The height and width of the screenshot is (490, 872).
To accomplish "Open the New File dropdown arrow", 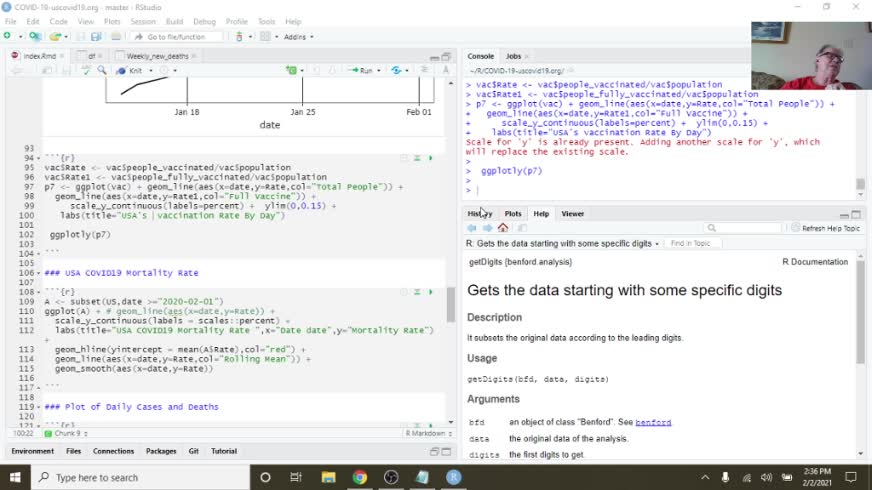I will (20, 37).
